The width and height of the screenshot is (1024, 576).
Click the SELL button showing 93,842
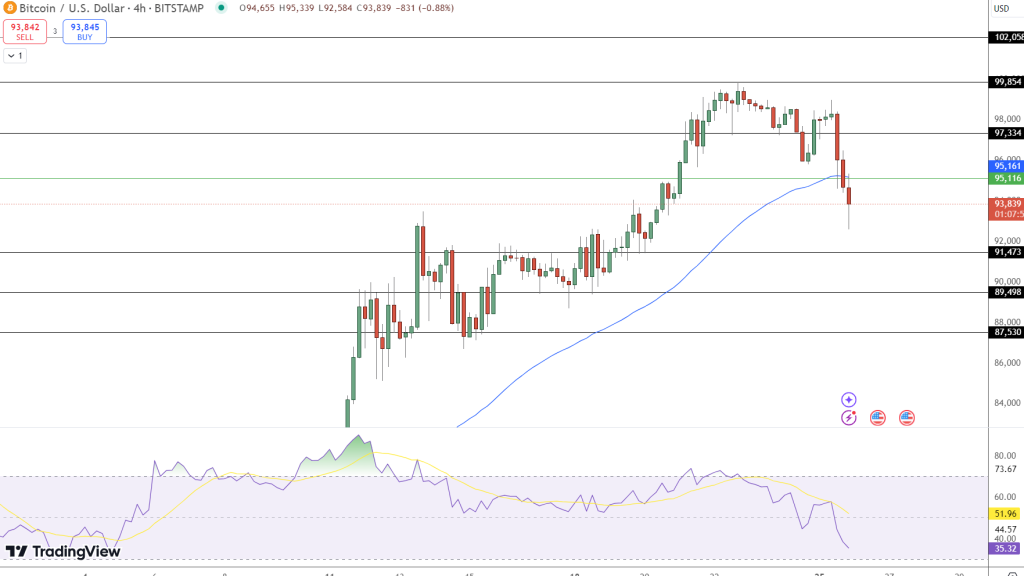pyautogui.click(x=25, y=31)
